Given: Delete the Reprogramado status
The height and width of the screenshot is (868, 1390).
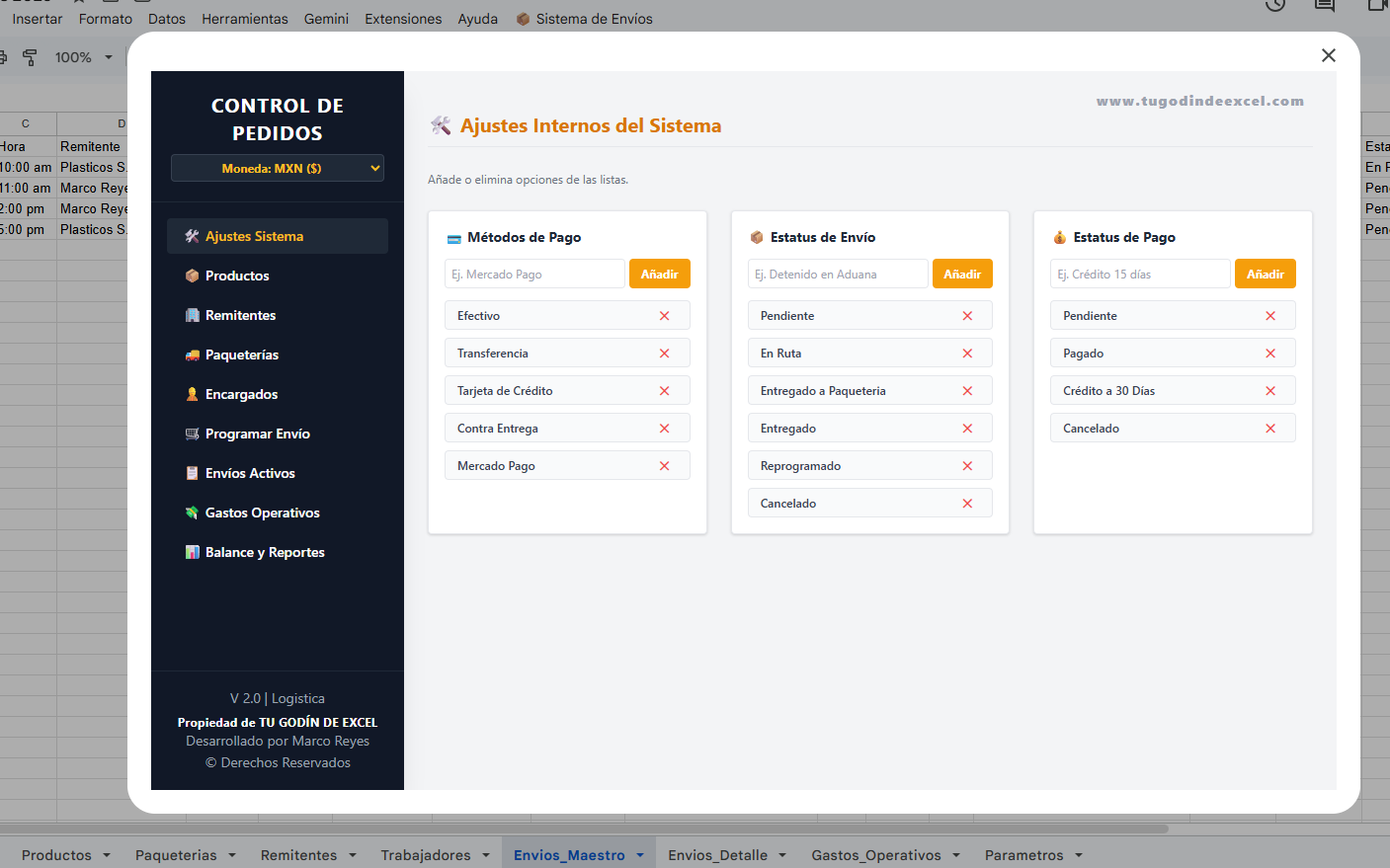Looking at the screenshot, I should click(967, 466).
